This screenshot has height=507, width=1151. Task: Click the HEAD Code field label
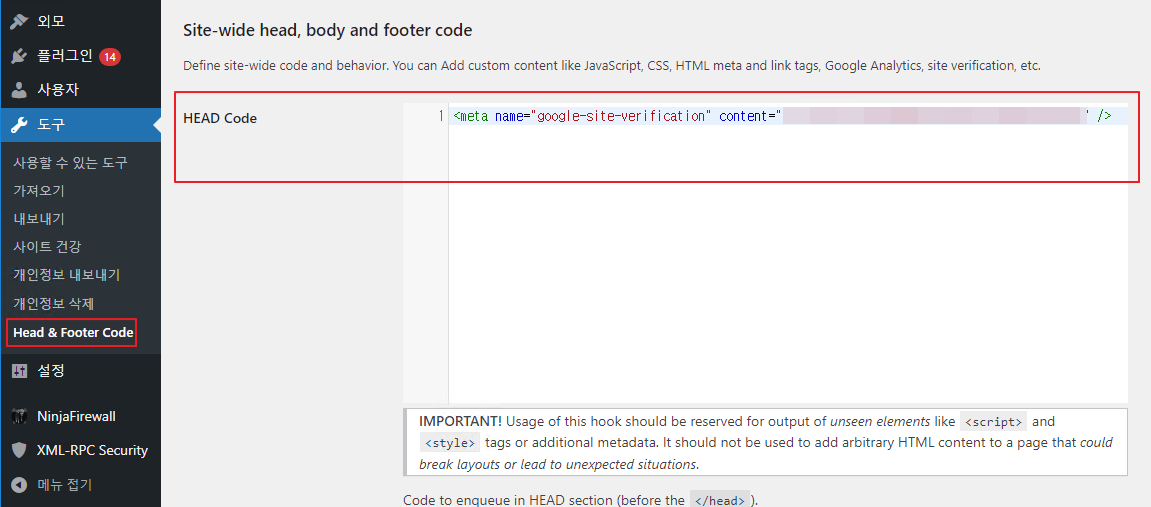pos(220,118)
